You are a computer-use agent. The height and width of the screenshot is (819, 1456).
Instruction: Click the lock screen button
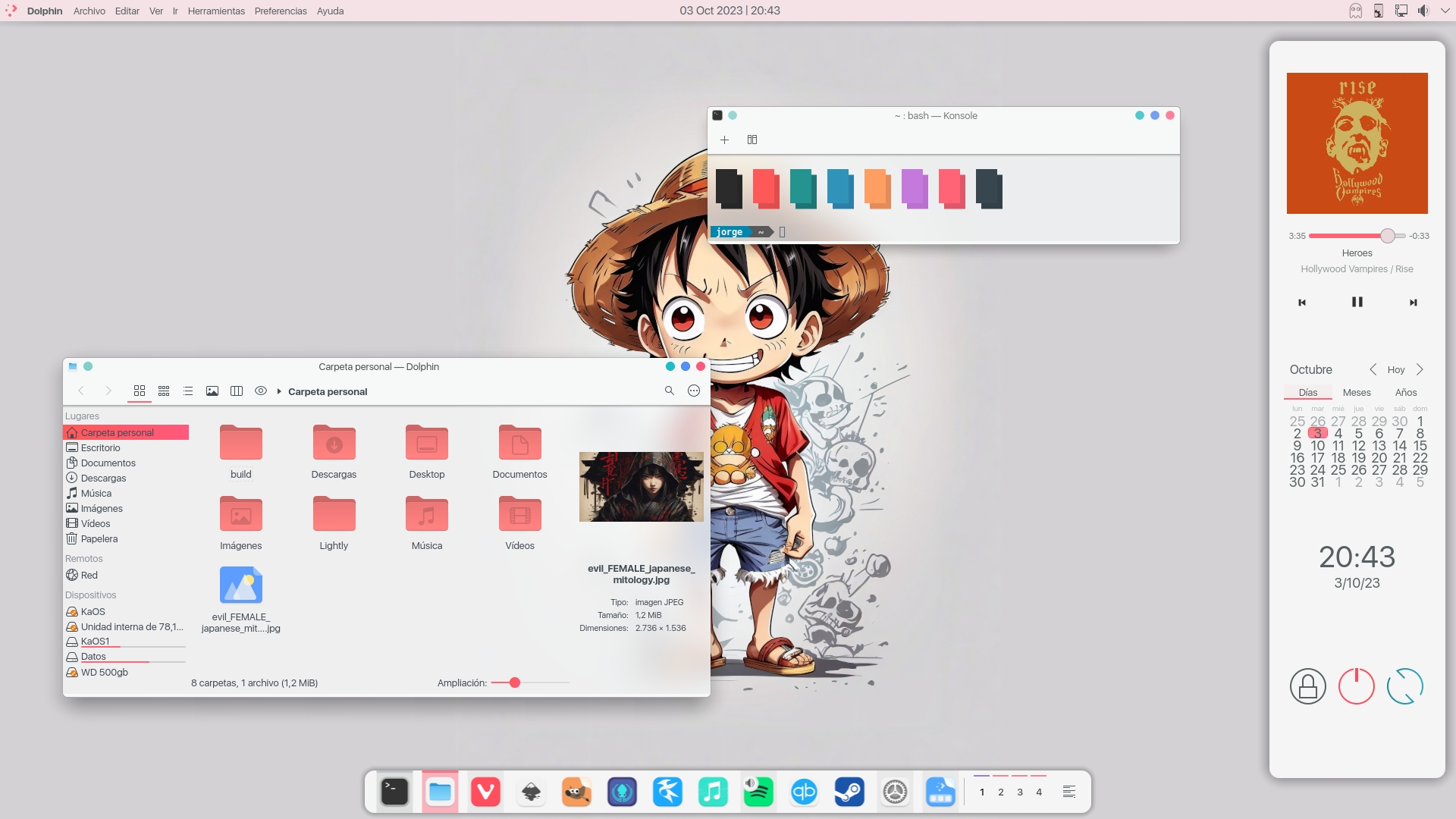(x=1308, y=686)
